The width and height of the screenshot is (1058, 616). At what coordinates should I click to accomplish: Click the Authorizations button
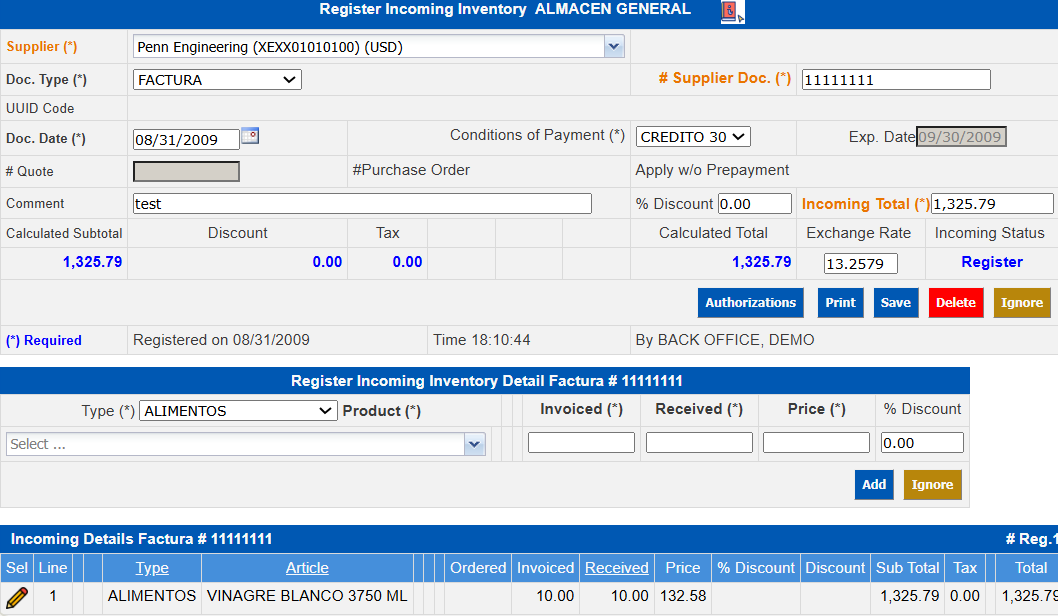point(750,303)
